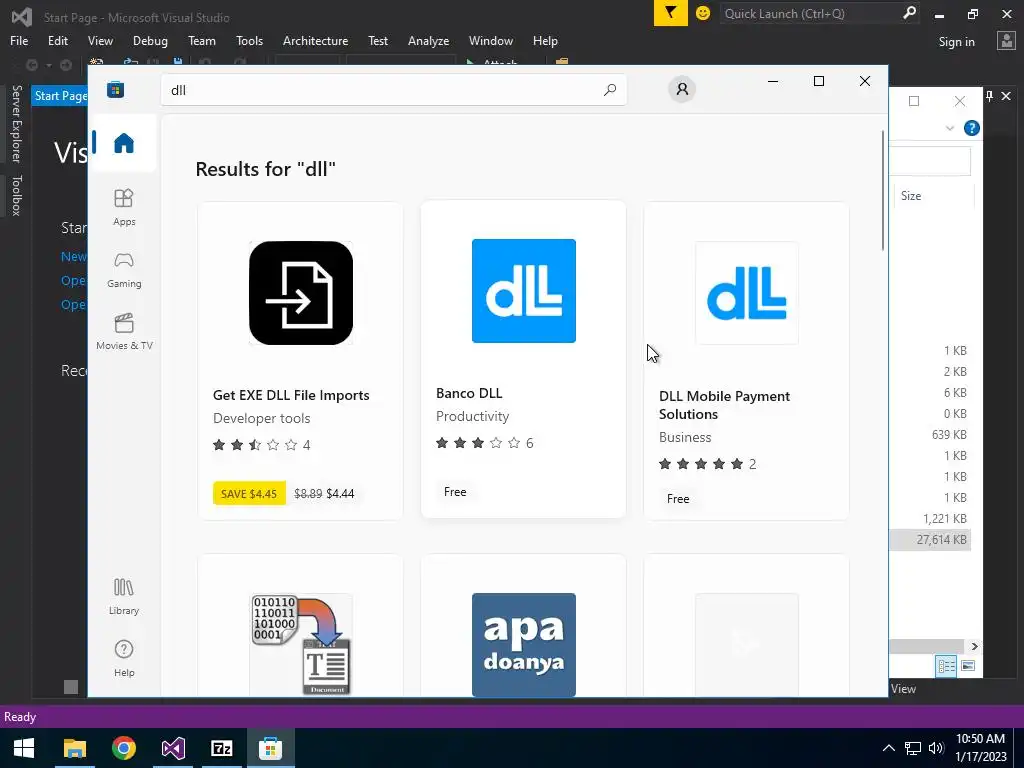
Task: Open Visual Studio Help menu
Action: tap(545, 40)
